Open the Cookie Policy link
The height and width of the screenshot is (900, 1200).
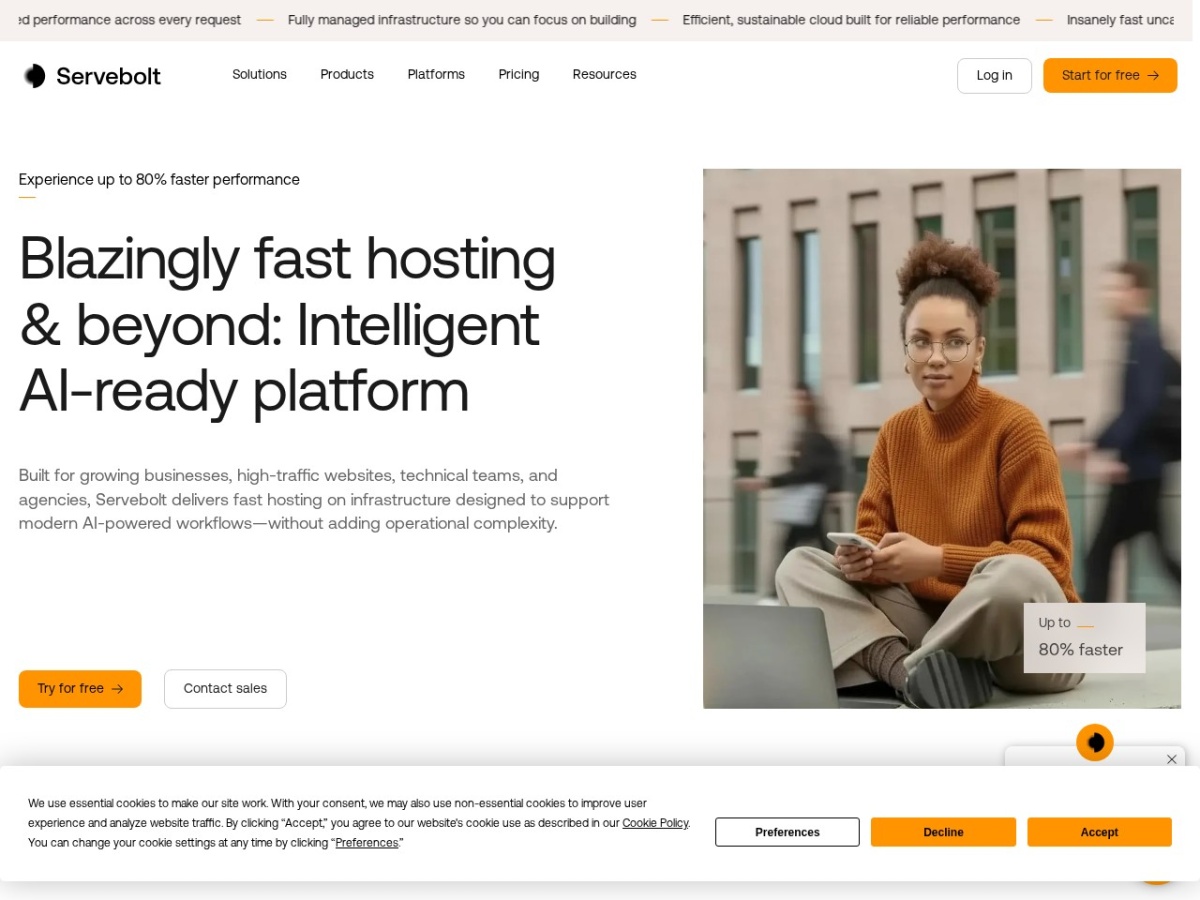(x=655, y=823)
